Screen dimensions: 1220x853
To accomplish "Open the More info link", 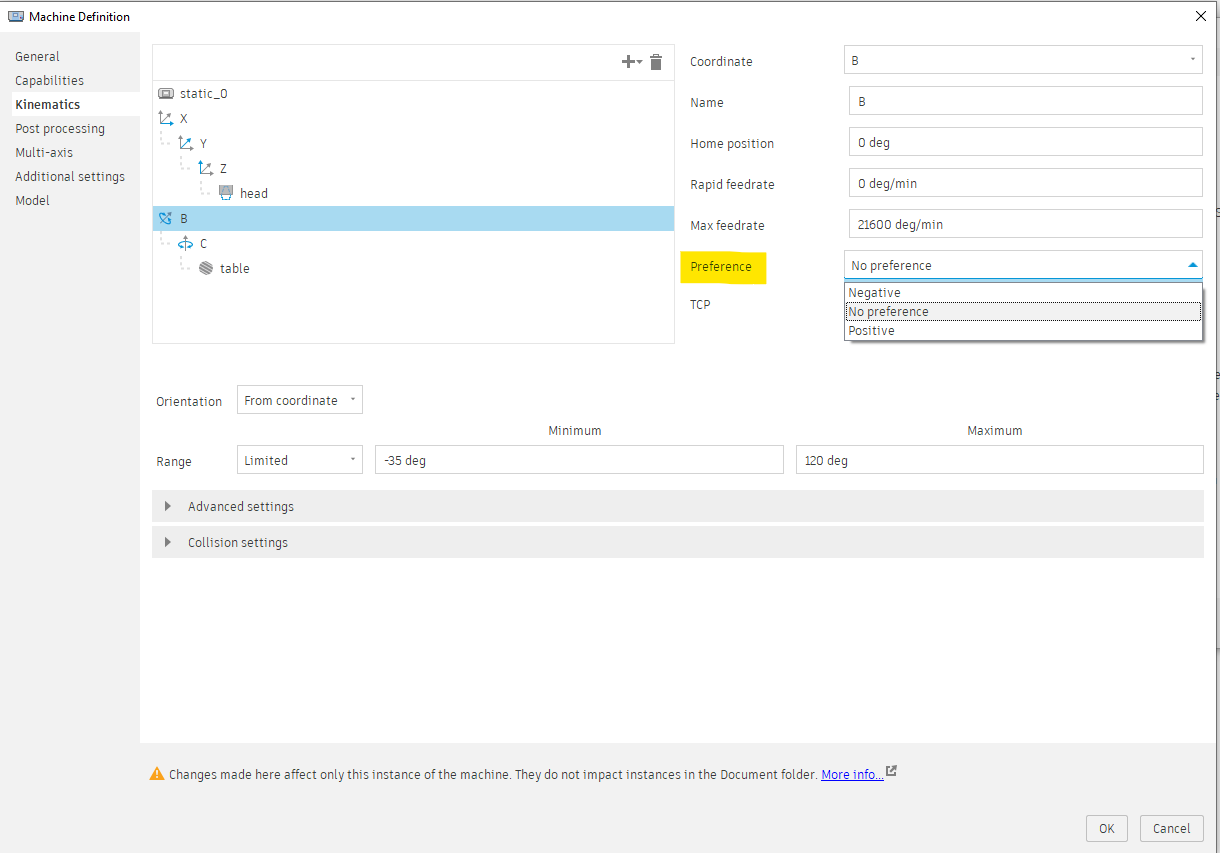I will [x=851, y=773].
